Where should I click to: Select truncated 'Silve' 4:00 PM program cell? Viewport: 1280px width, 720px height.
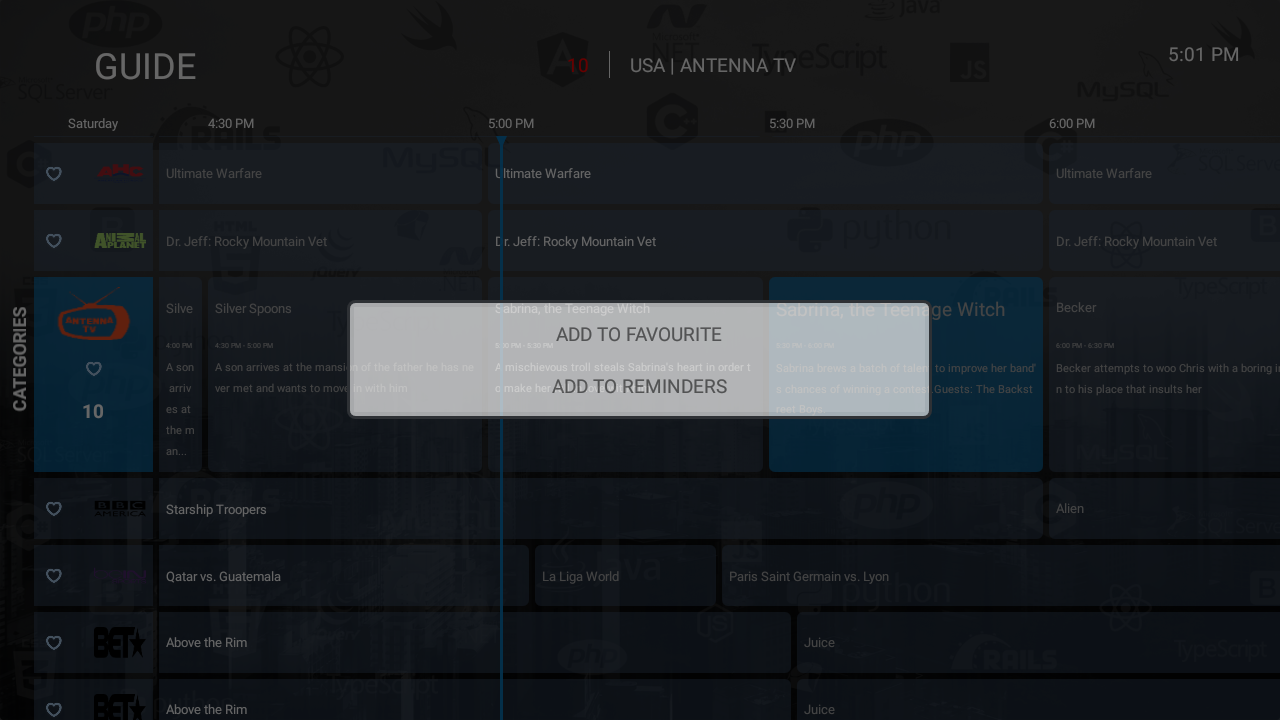(180, 374)
